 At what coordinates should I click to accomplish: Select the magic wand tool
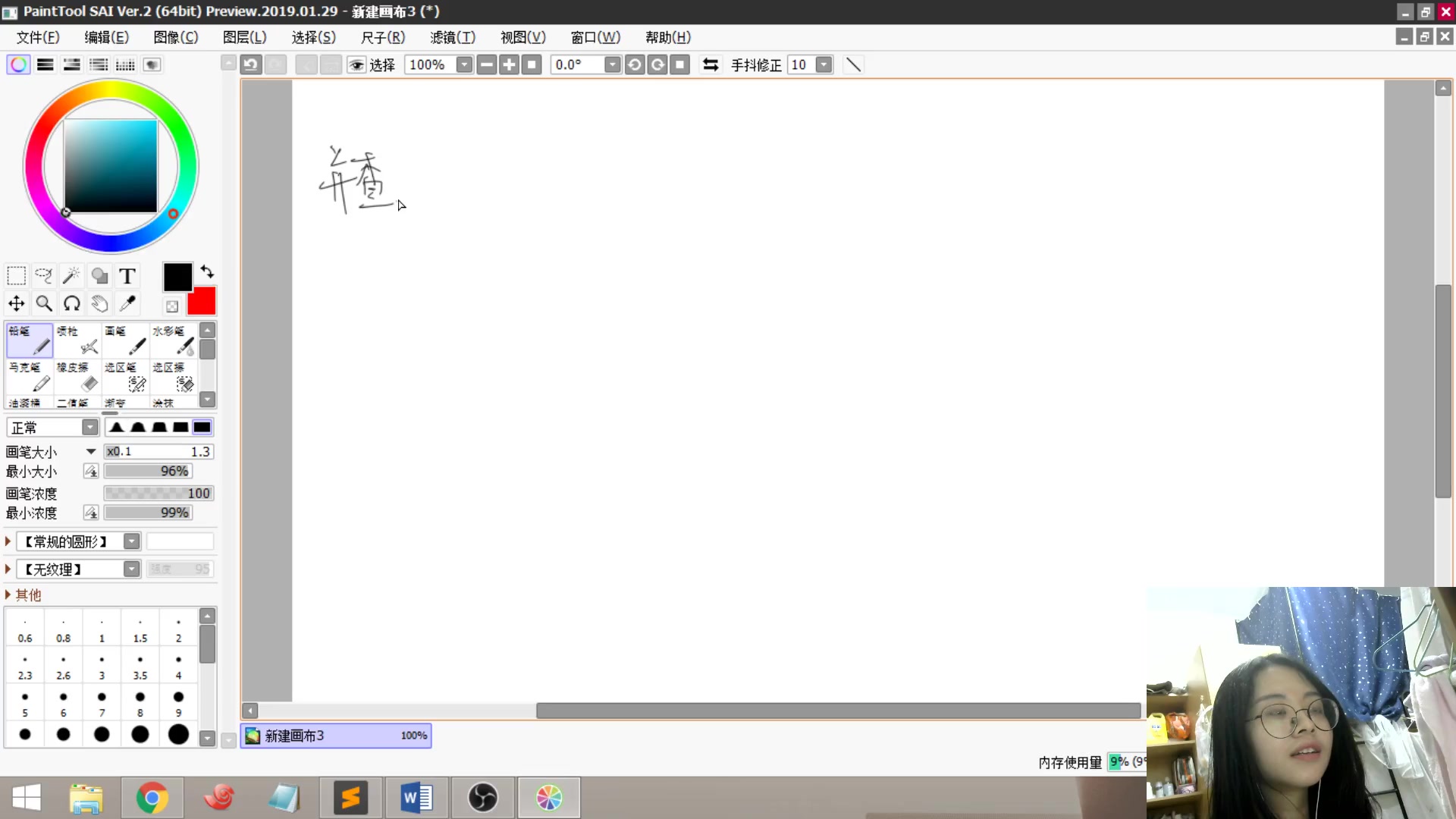point(71,276)
